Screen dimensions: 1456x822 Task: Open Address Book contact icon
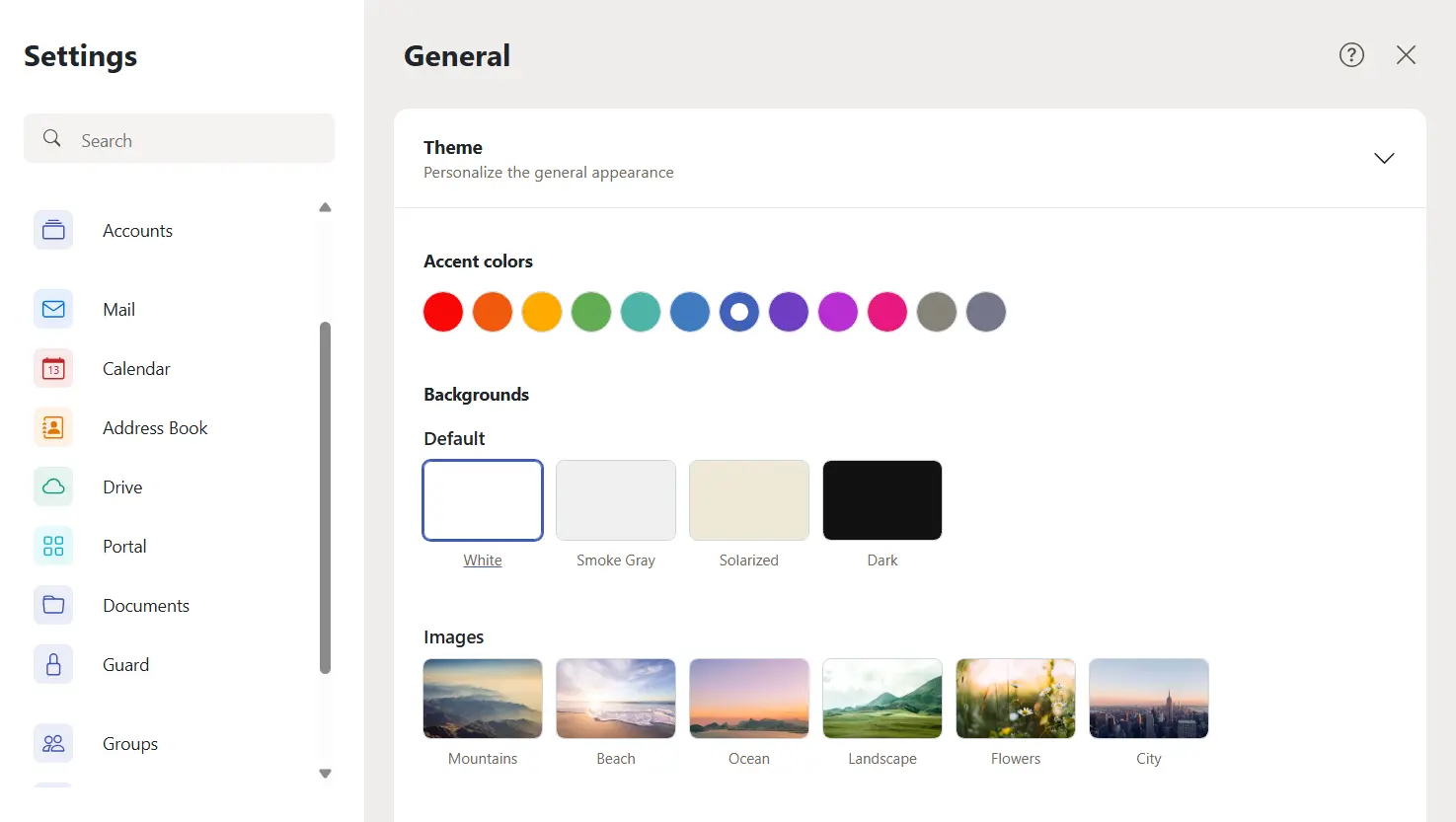coord(53,427)
